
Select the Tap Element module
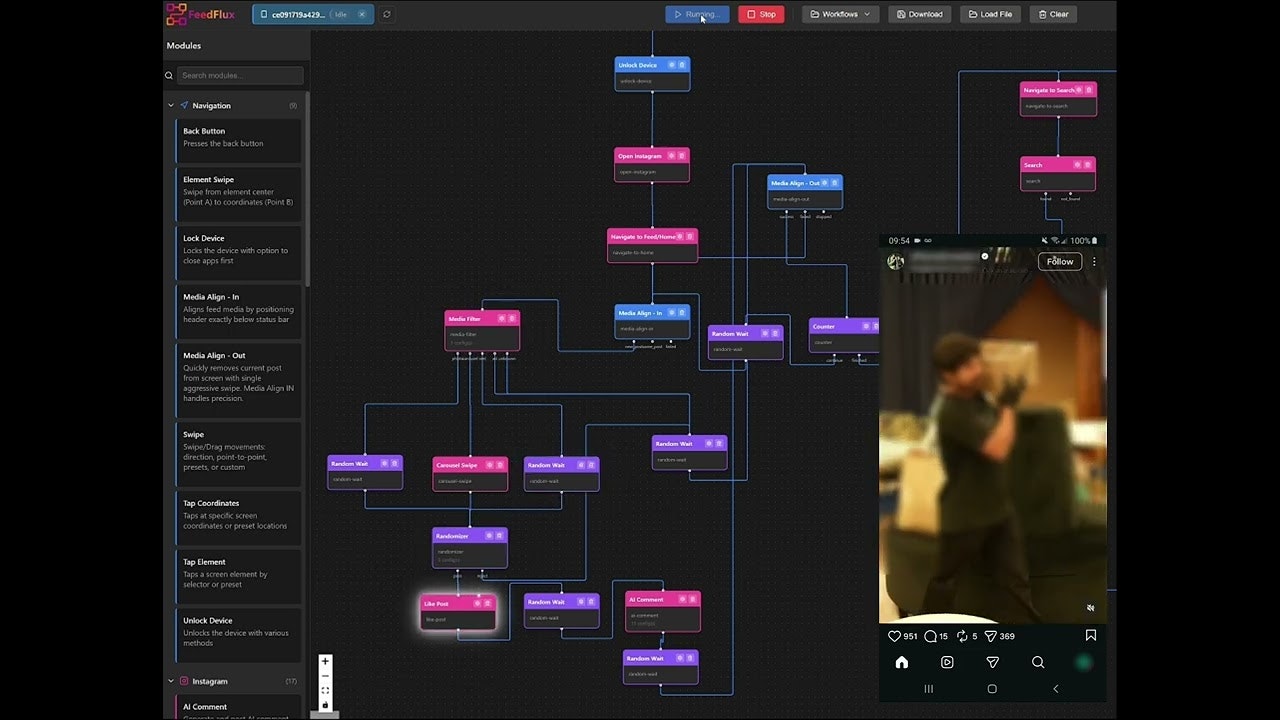tap(239, 577)
